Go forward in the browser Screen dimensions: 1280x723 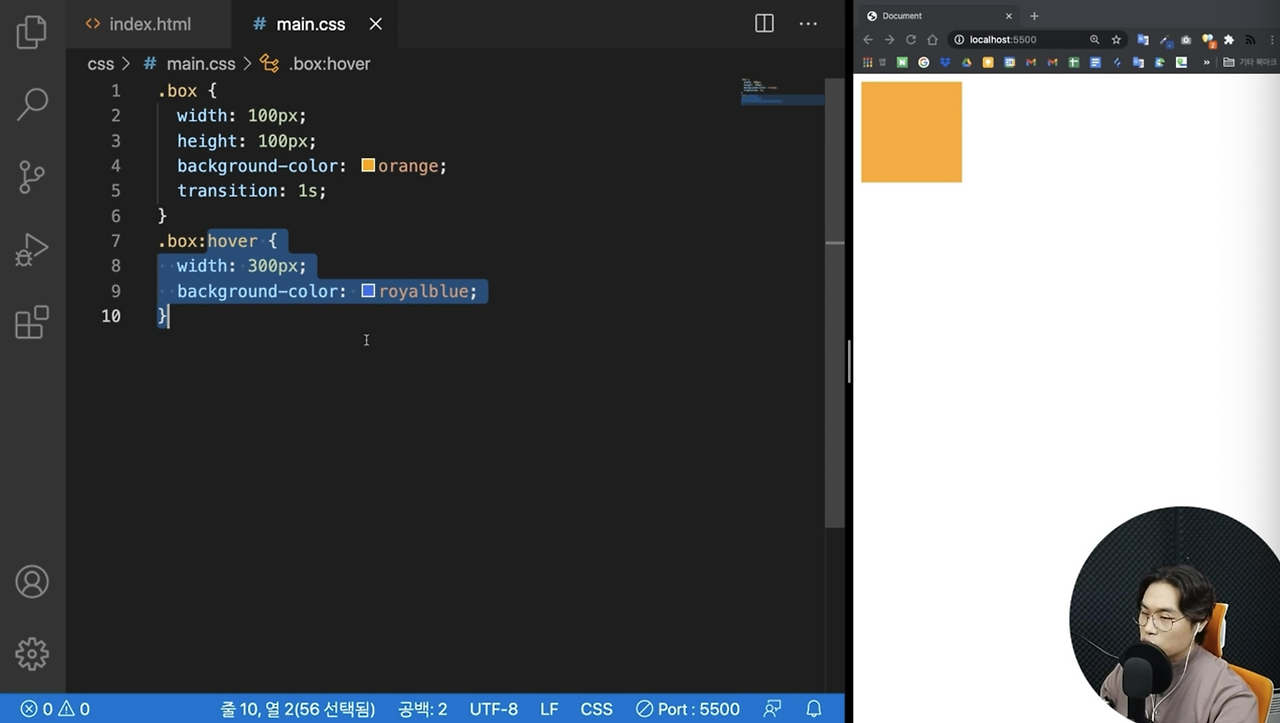[x=889, y=40]
